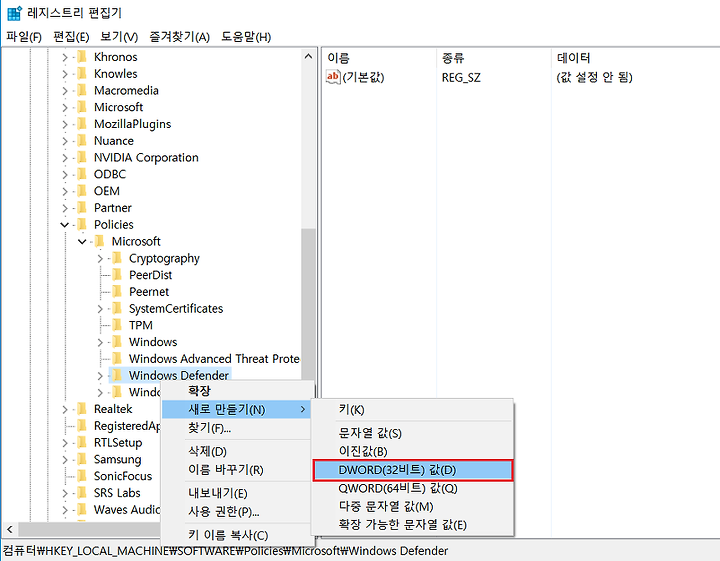Viewport: 720px width, 561px height.
Task: Expand the Windows Defender key
Action: [x=100, y=376]
